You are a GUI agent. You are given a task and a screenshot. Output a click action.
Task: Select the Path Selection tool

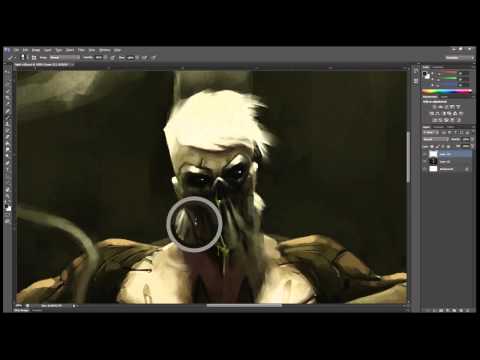(x=7, y=176)
